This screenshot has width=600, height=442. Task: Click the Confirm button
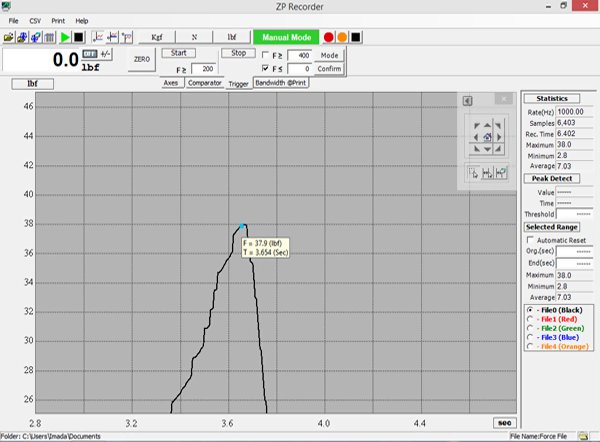click(329, 68)
